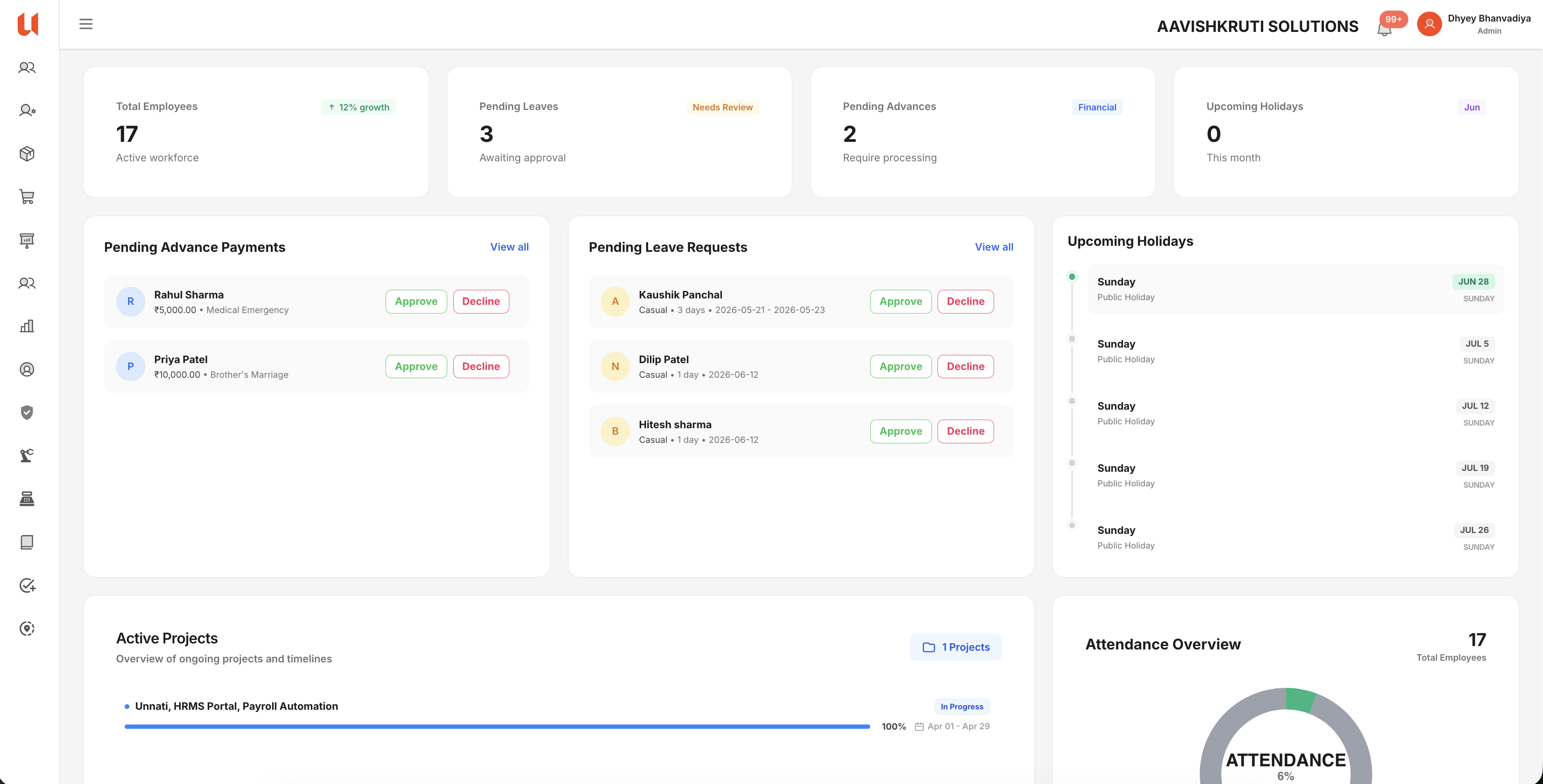
Task: Open the user-with-gear settings icon in the sidebar
Action: tap(27, 111)
